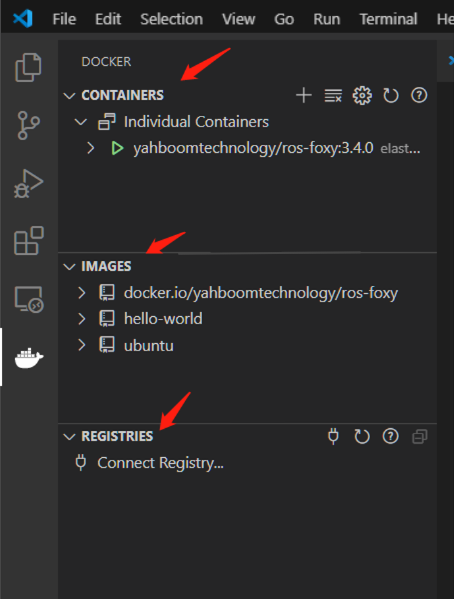The height and width of the screenshot is (599, 454).
Task: Click the Connect Registry... link
Action: [161, 463]
